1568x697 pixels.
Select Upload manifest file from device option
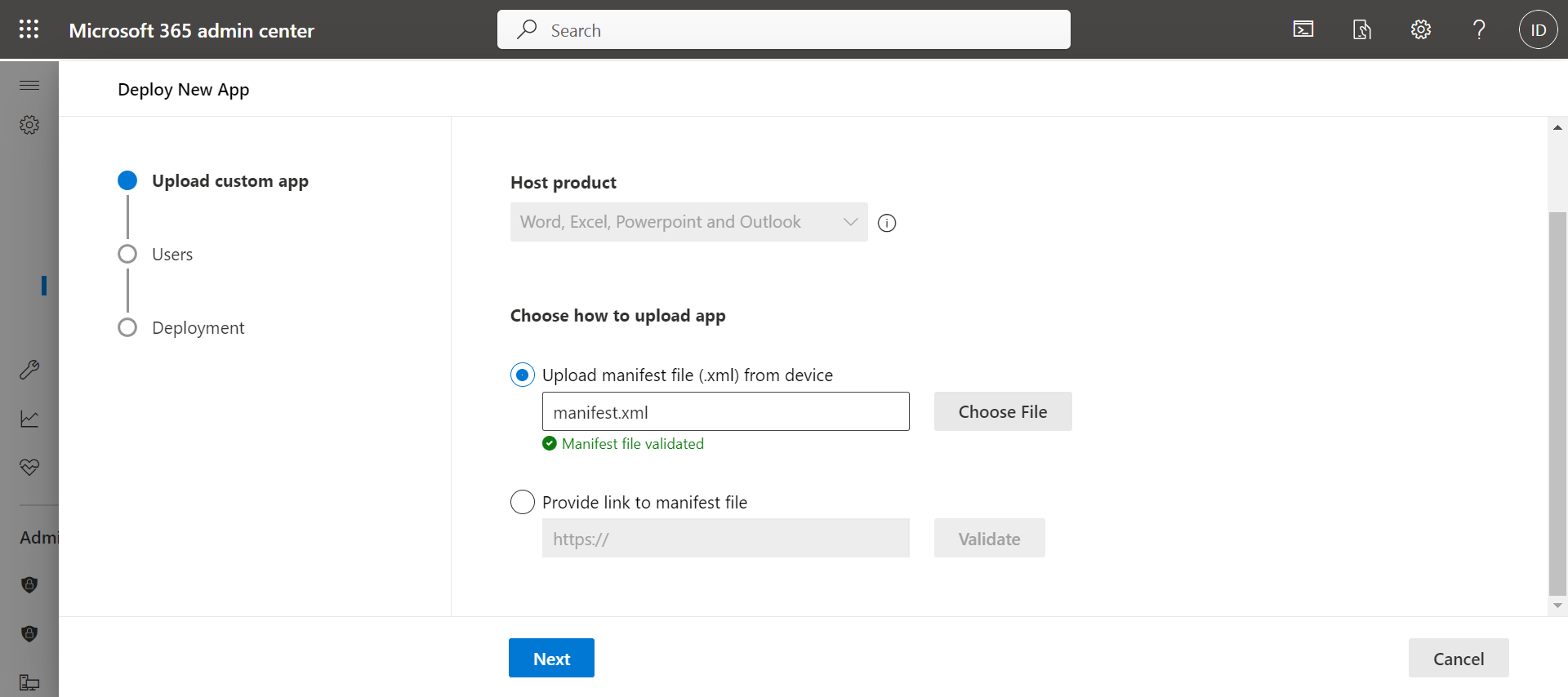523,375
